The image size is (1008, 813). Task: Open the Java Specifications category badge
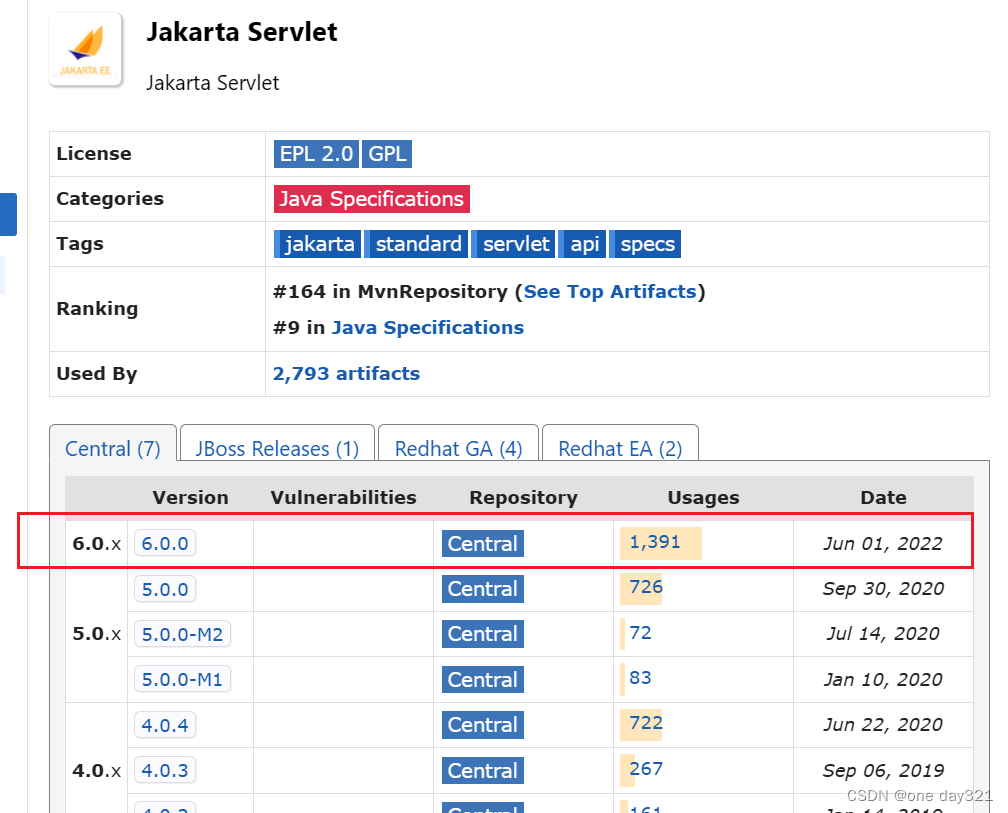pos(372,199)
